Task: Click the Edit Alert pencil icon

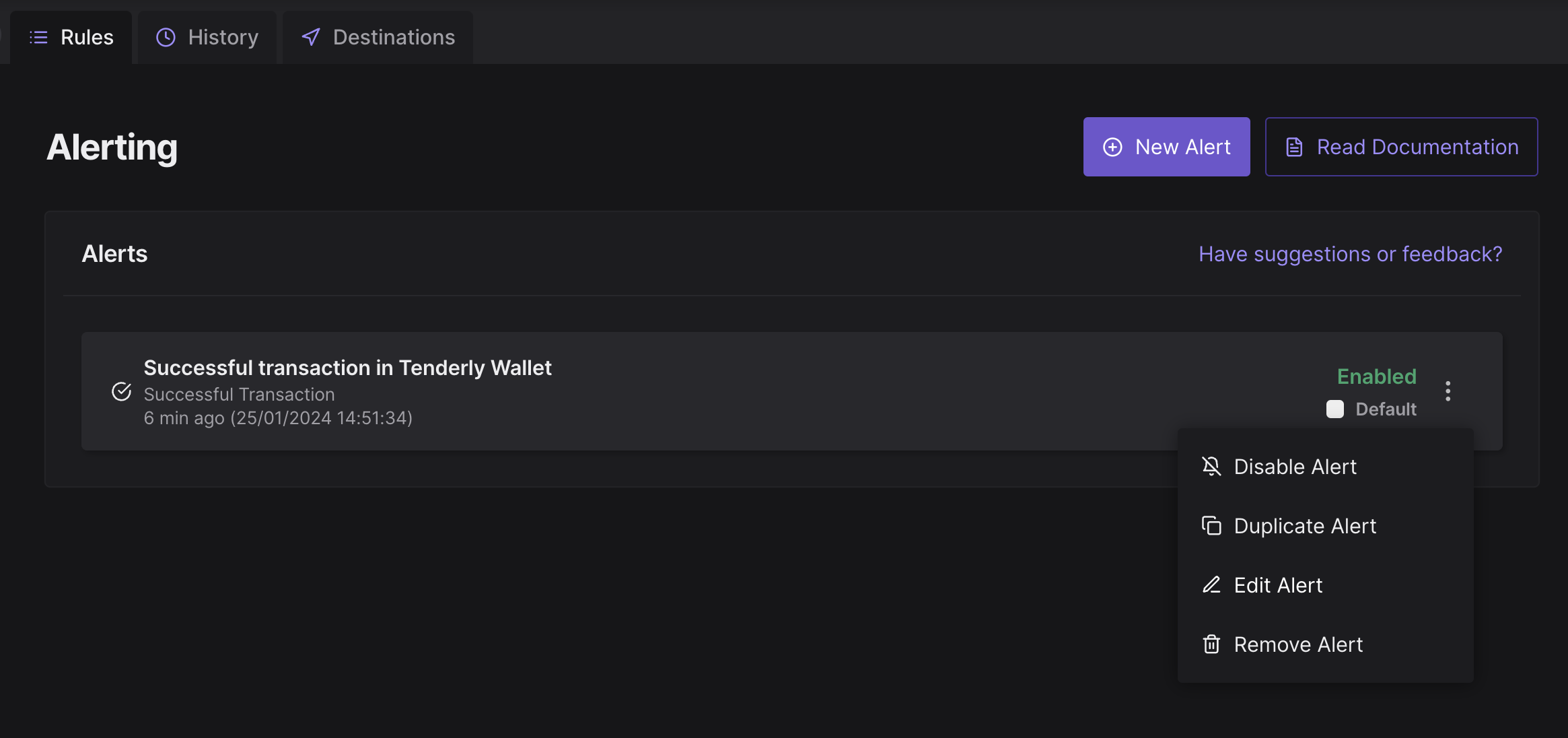Action: coord(1211,585)
